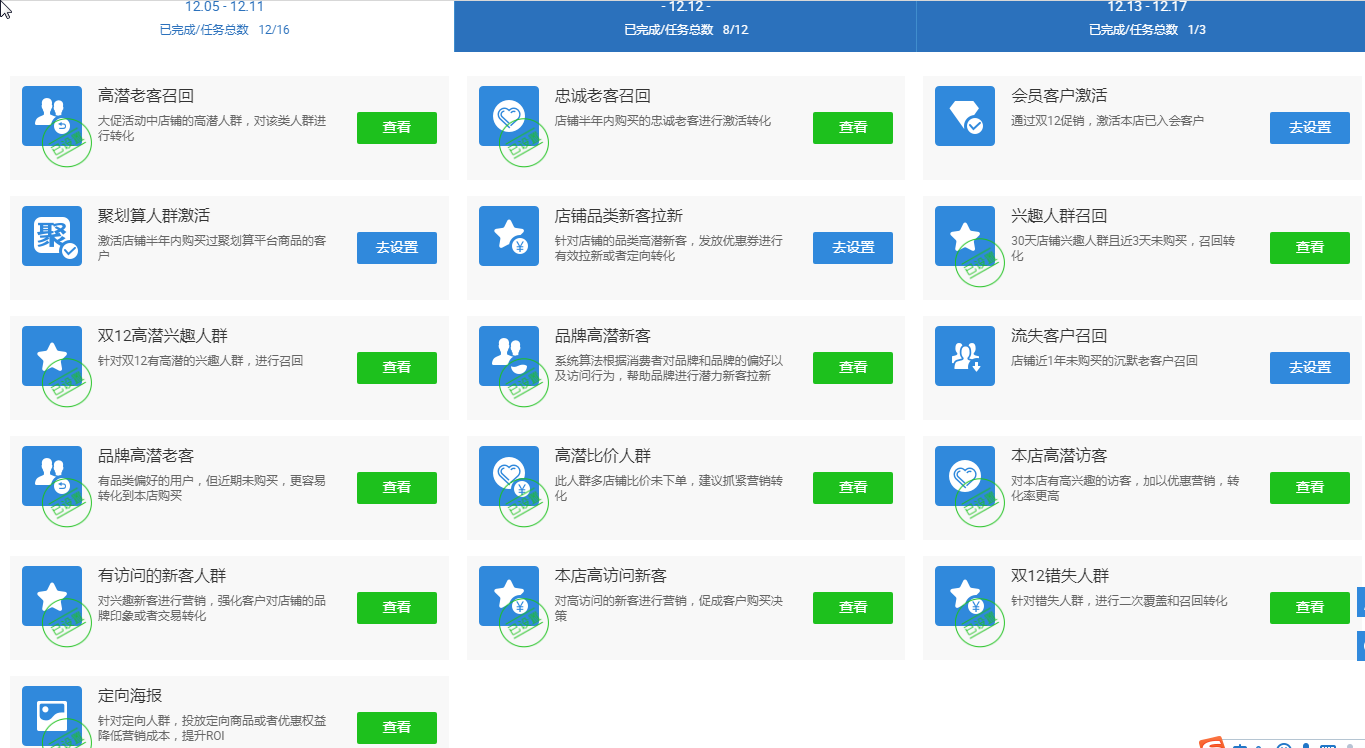The image size is (1365, 748).
Task: Select the 双12高潜兴趣人群 title text
Action: 163,336
